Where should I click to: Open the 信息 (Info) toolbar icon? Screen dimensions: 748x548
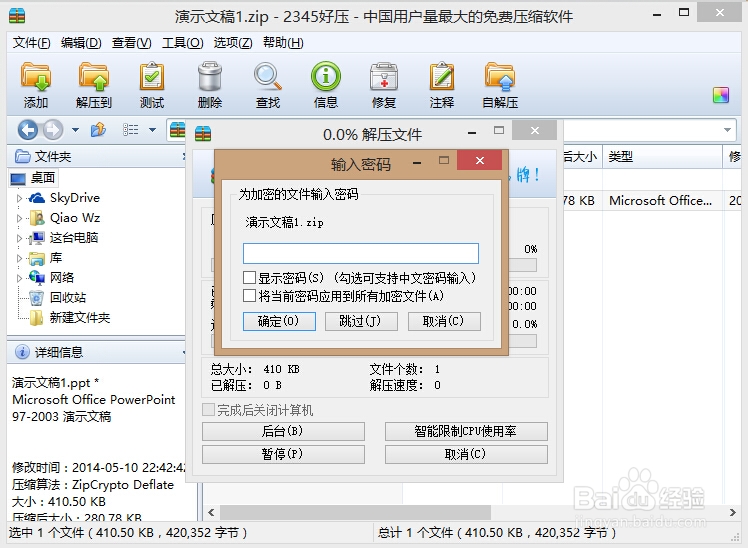(326, 76)
